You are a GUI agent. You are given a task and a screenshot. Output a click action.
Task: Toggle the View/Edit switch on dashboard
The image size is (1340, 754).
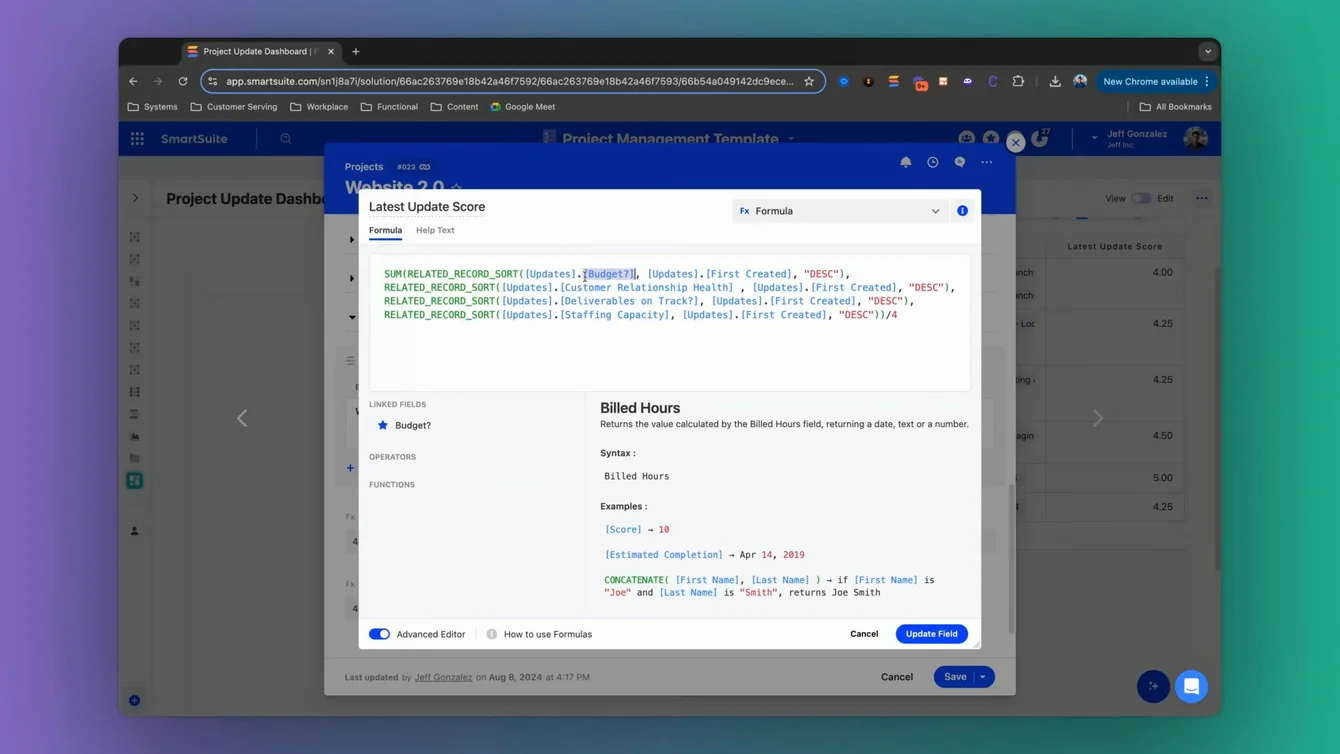point(1141,198)
